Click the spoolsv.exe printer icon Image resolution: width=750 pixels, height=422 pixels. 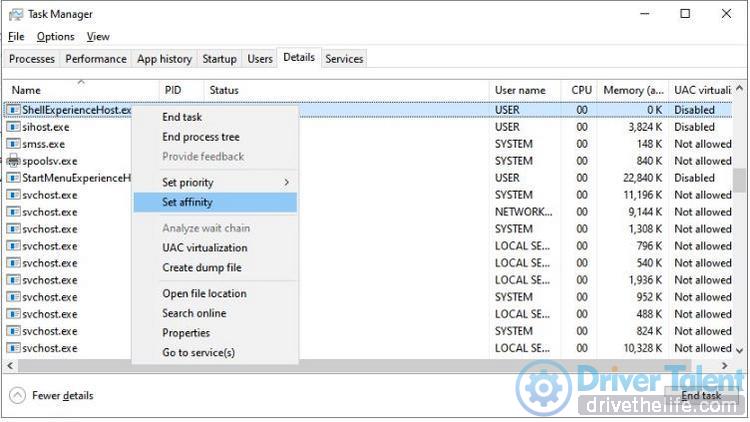(13, 161)
